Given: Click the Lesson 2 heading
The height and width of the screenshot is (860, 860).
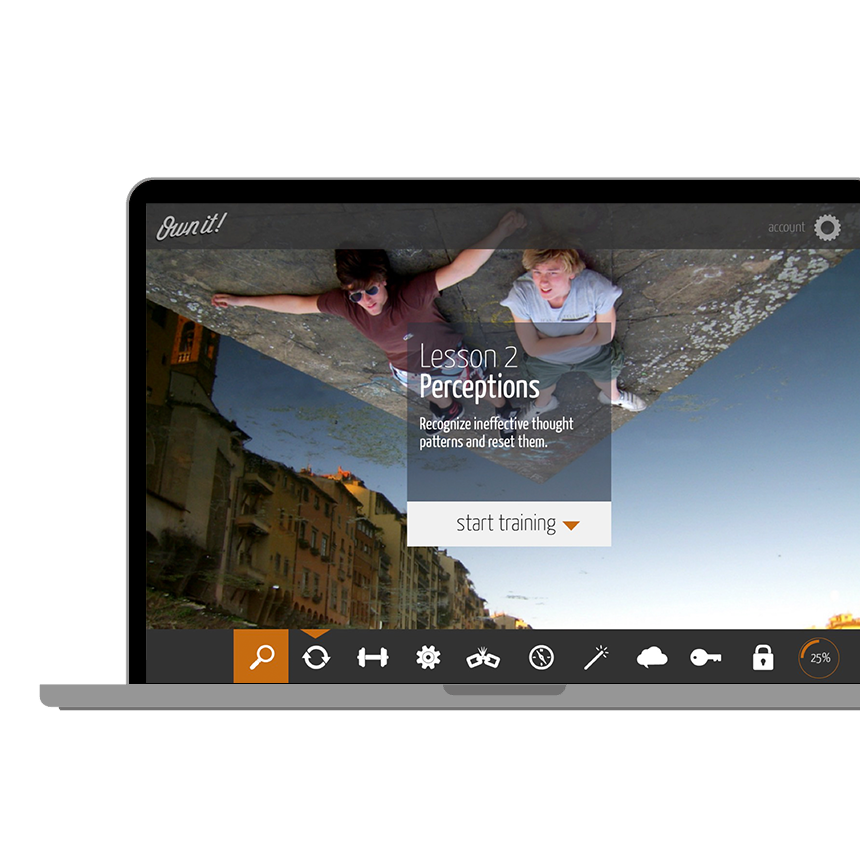Looking at the screenshot, I should tap(468, 357).
